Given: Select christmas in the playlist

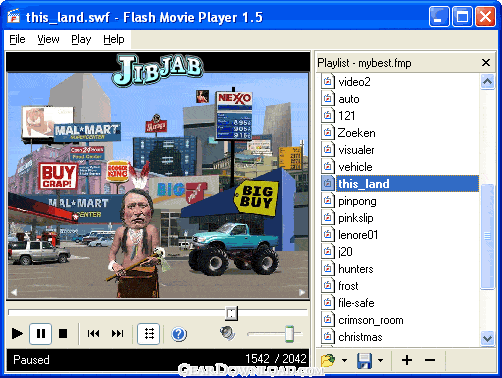Looking at the screenshot, I should tap(399, 337).
